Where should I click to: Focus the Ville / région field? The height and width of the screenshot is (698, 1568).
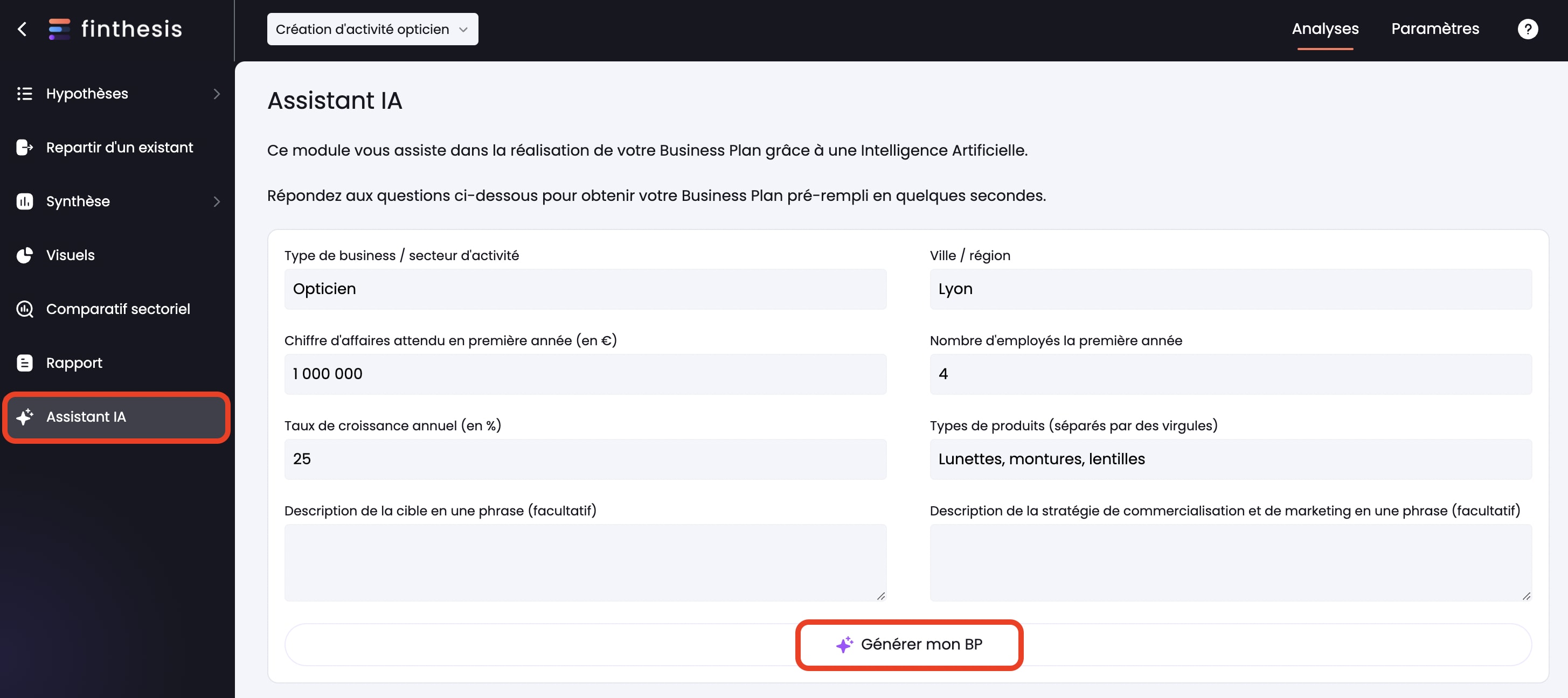[1230, 289]
